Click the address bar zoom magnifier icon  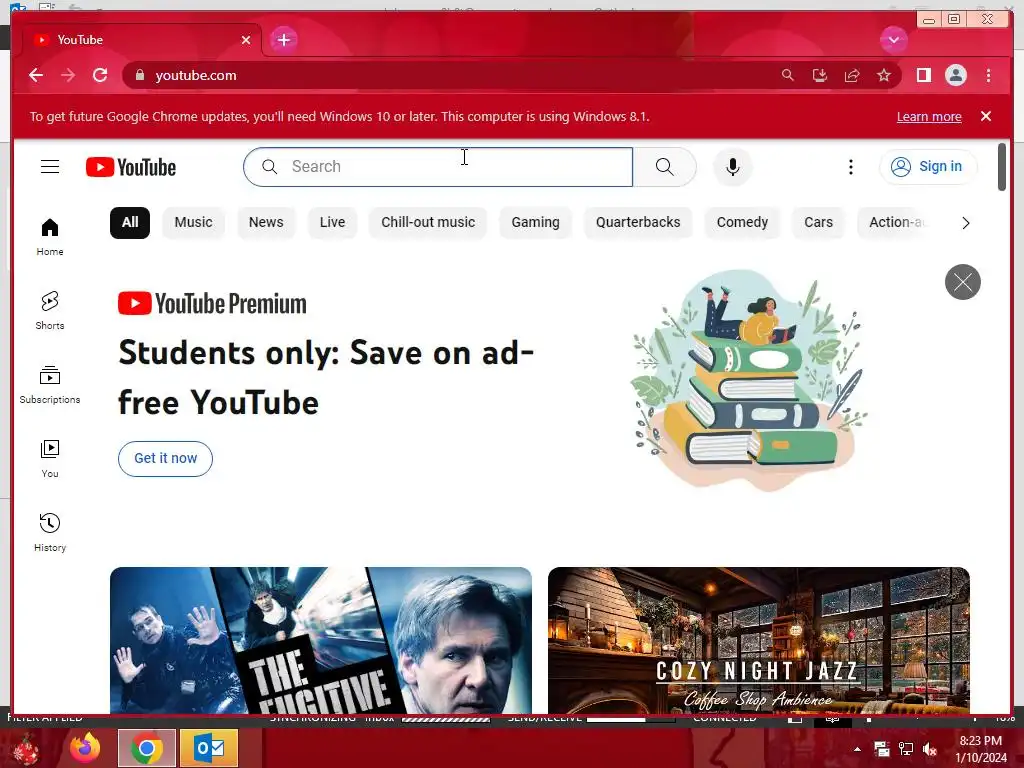(x=788, y=75)
